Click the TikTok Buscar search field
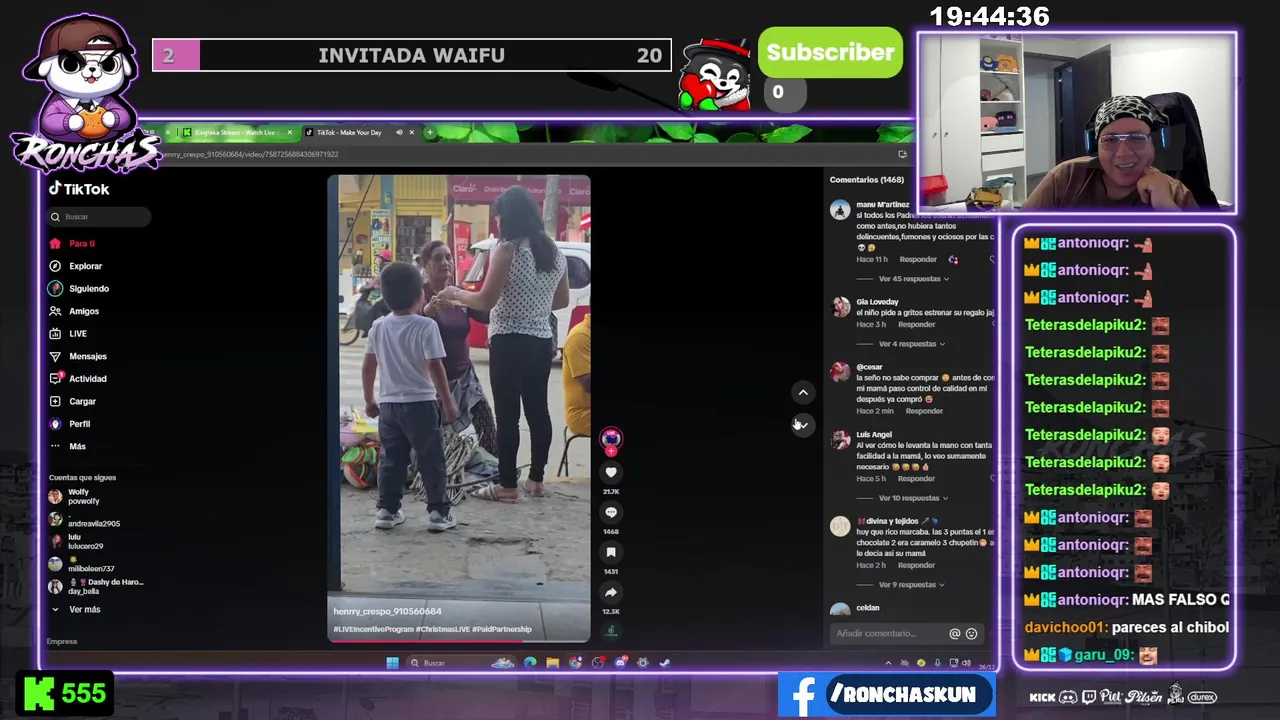Image resolution: width=1280 pixels, height=720 pixels. click(100, 216)
